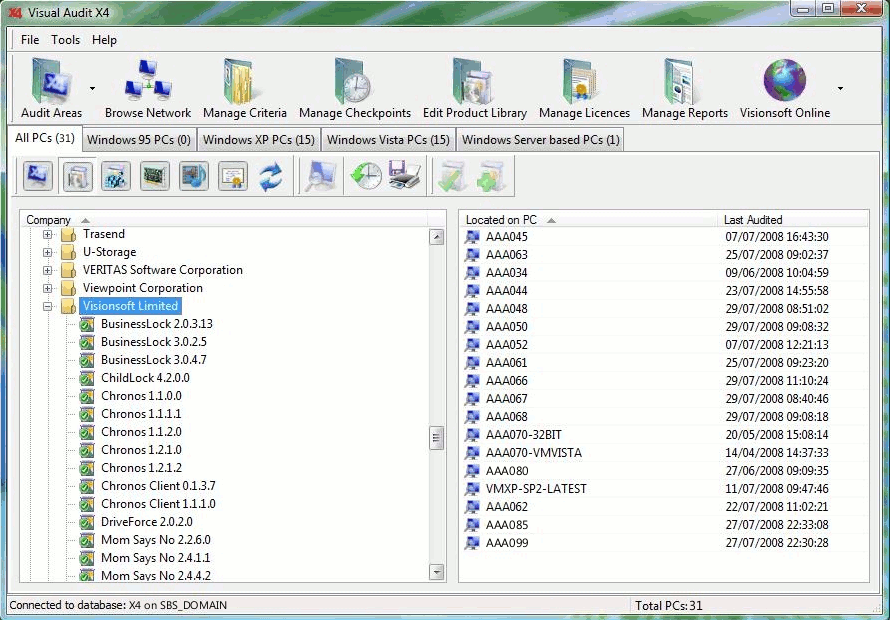Click the Connected to database status text

pos(118,605)
